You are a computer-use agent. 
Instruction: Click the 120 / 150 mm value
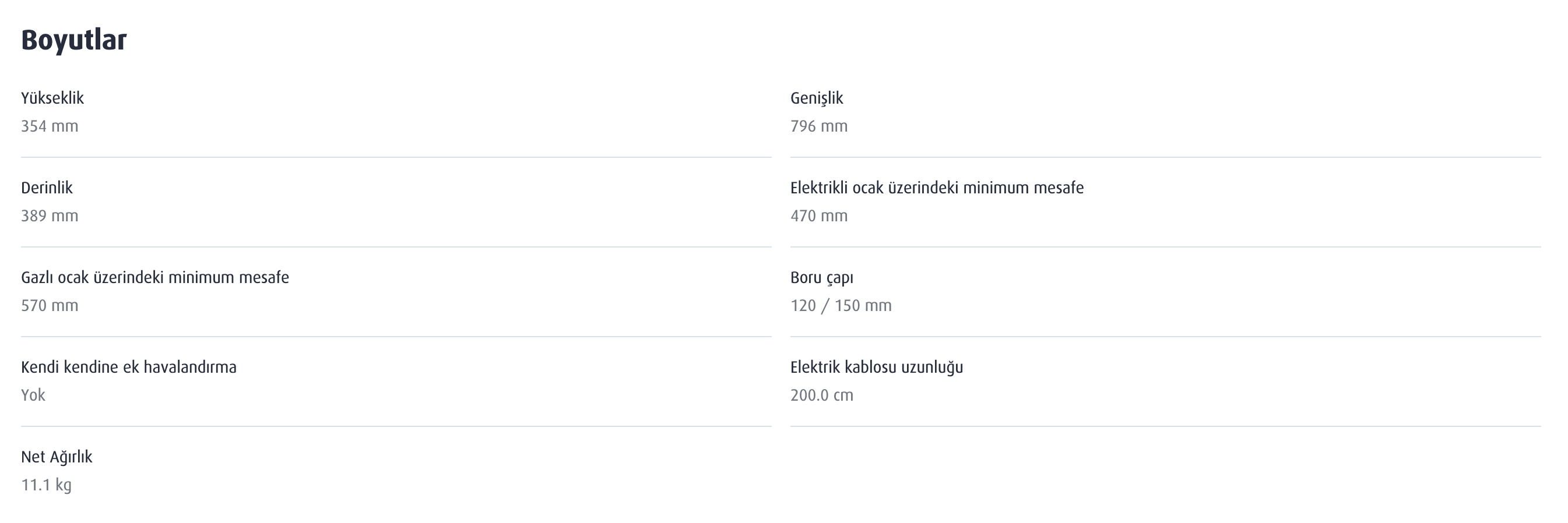pos(841,305)
